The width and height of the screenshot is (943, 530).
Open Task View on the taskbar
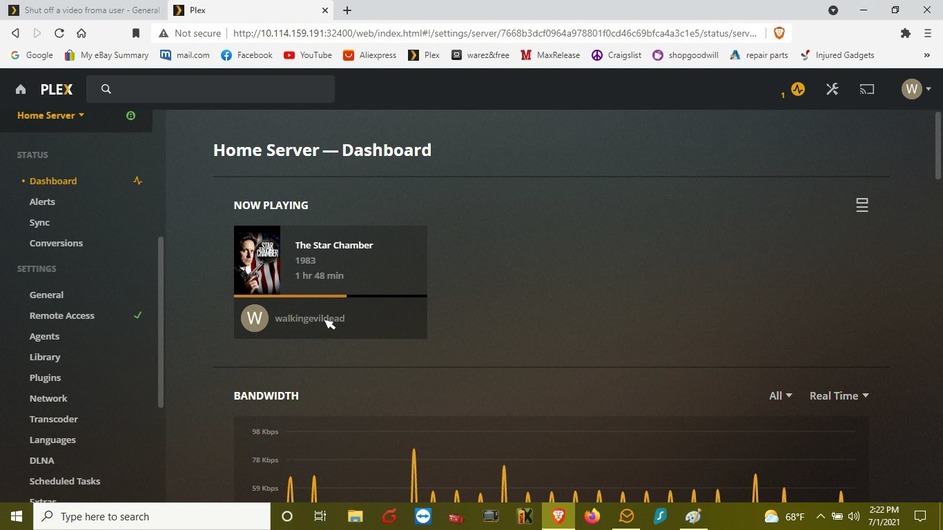click(x=320, y=516)
